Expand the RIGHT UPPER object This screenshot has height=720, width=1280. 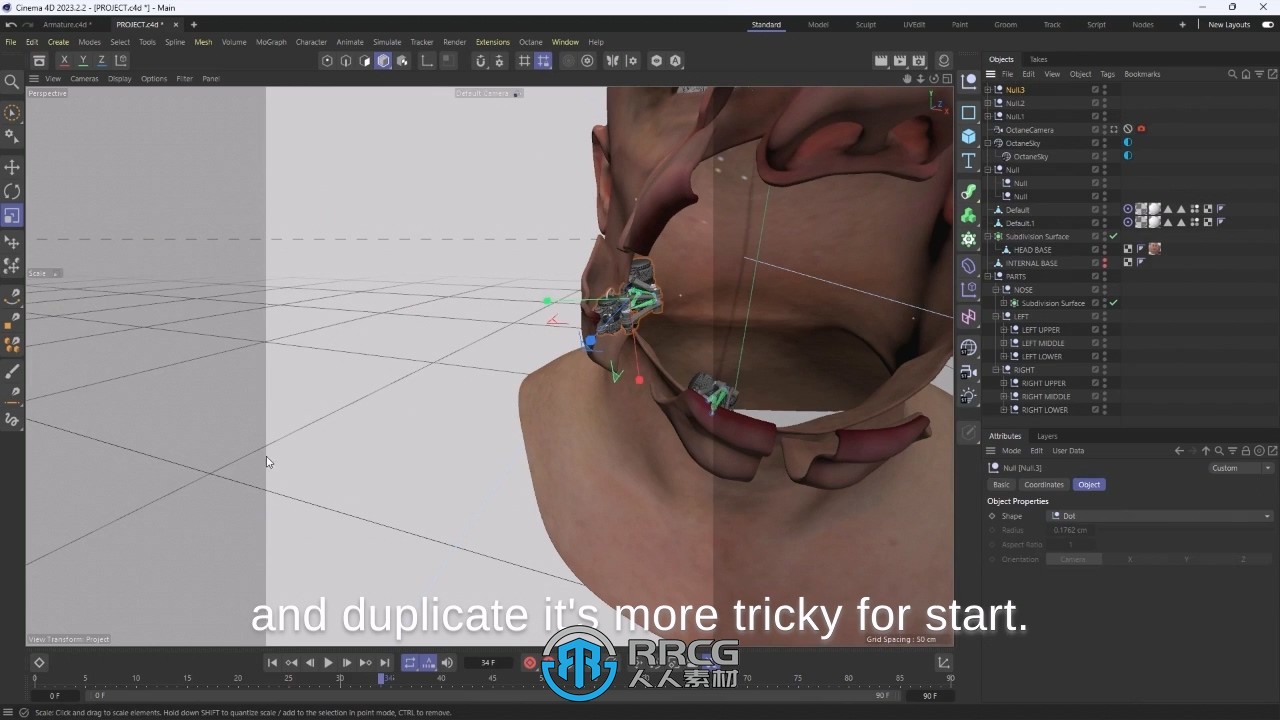(x=1004, y=383)
